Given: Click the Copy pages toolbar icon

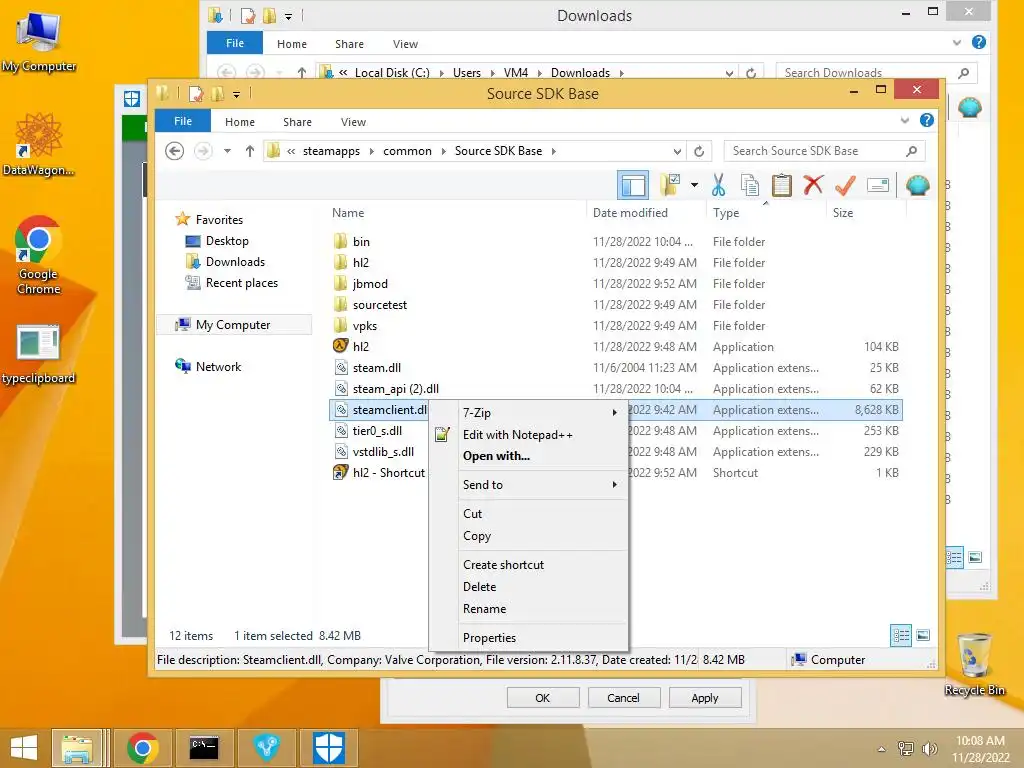Looking at the screenshot, I should pyautogui.click(x=750, y=185).
